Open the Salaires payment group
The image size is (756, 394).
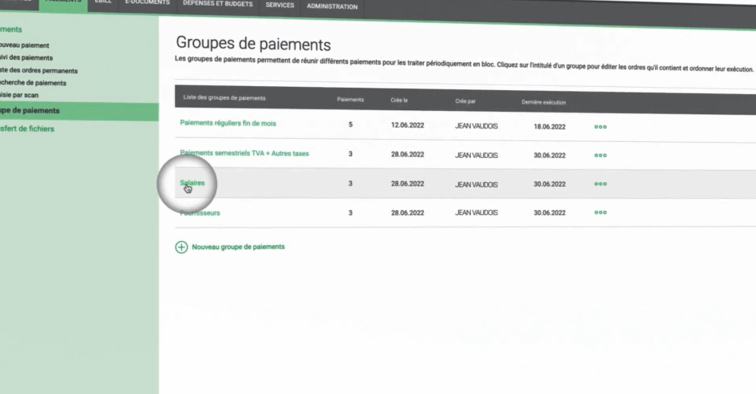point(192,183)
